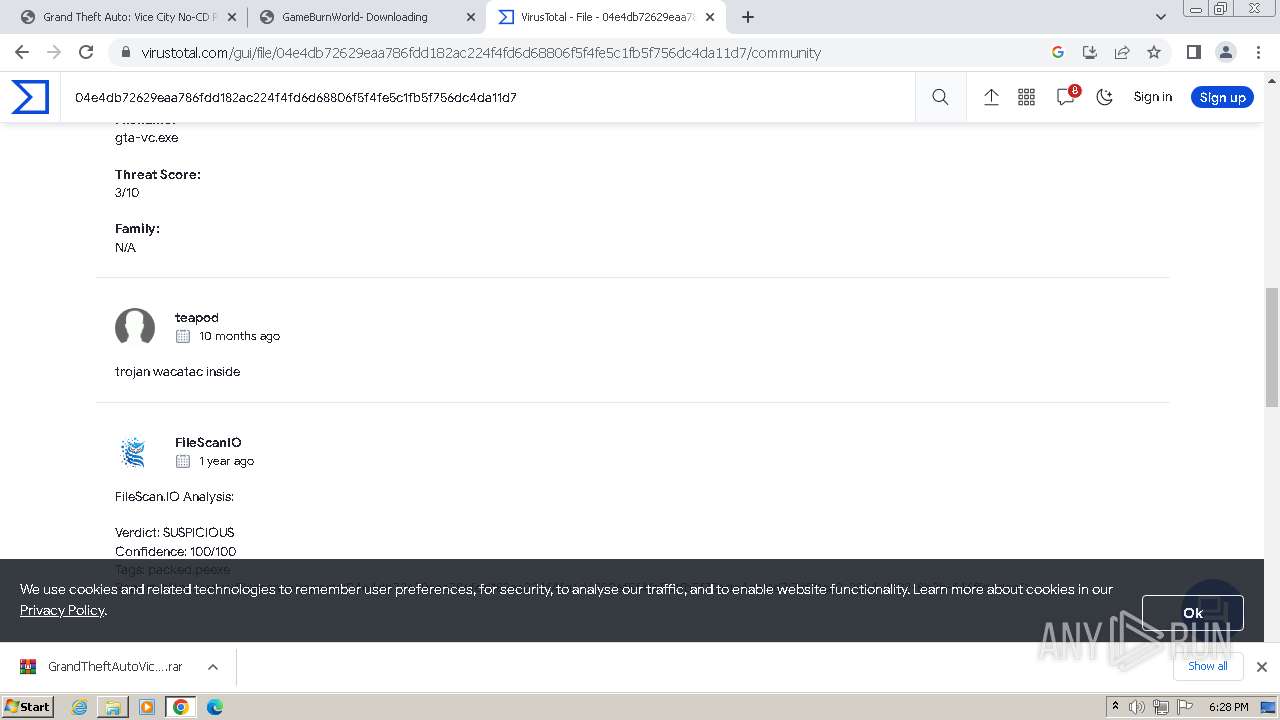The image size is (1280, 720).
Task: Click the address bar URL
Action: coord(481,53)
